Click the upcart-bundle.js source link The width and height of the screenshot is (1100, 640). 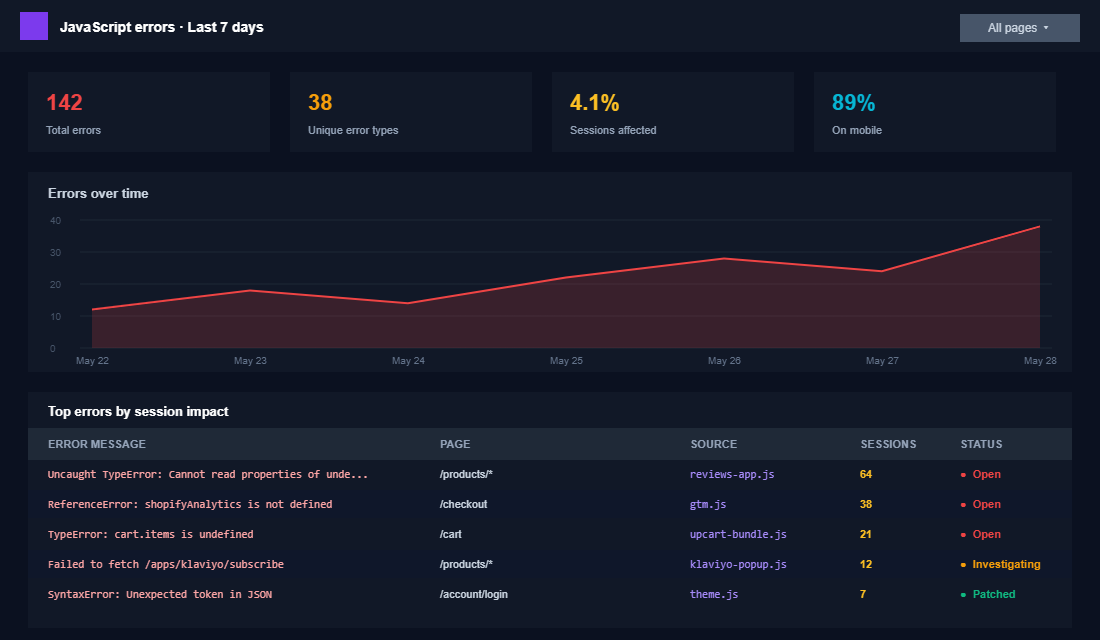point(738,535)
